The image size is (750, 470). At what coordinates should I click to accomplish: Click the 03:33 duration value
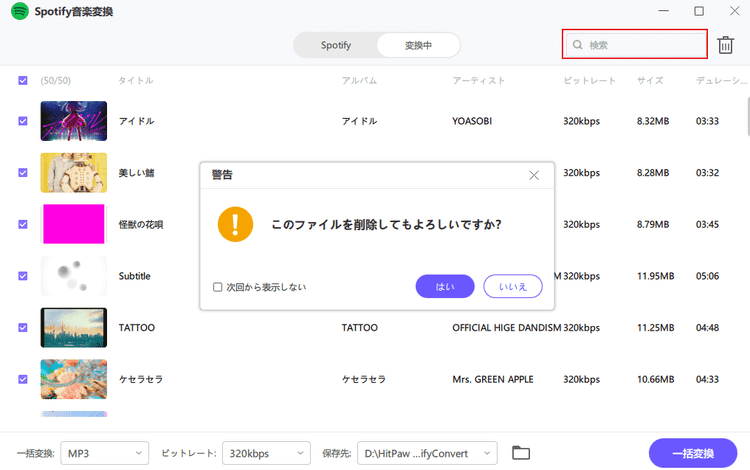[x=707, y=121]
